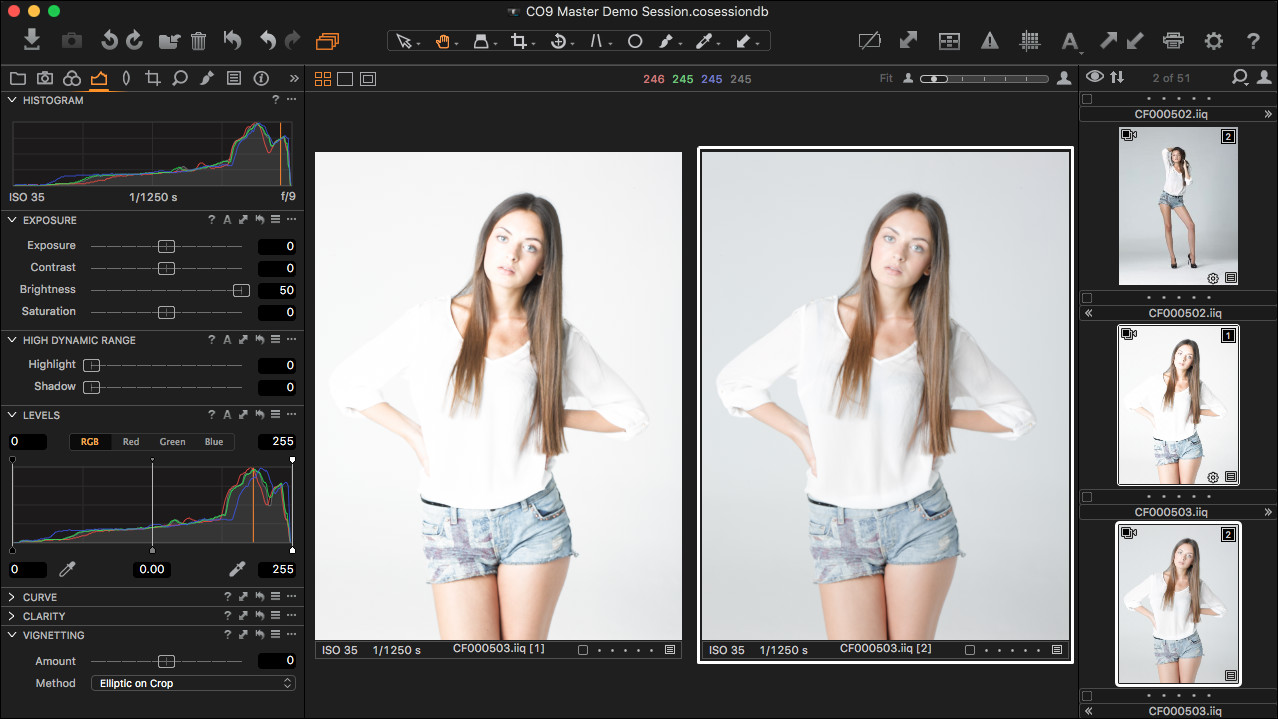
Task: Select the RGB channel in Levels
Action: (90, 441)
